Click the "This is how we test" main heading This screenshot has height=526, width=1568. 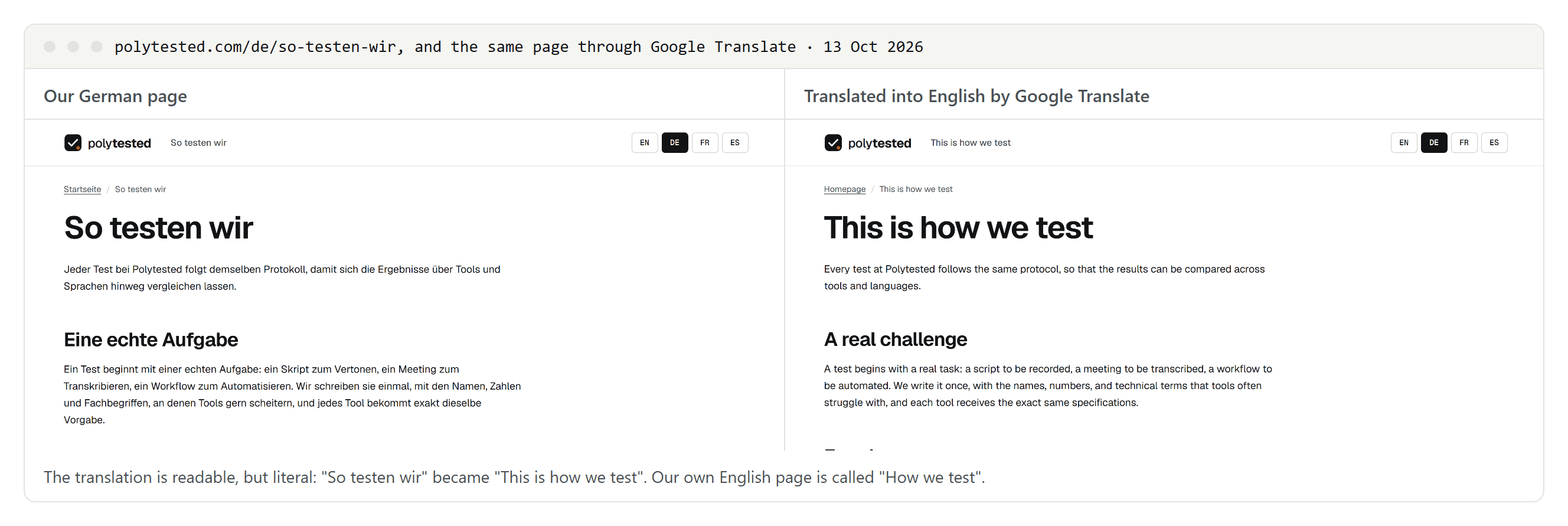pyautogui.click(x=958, y=228)
